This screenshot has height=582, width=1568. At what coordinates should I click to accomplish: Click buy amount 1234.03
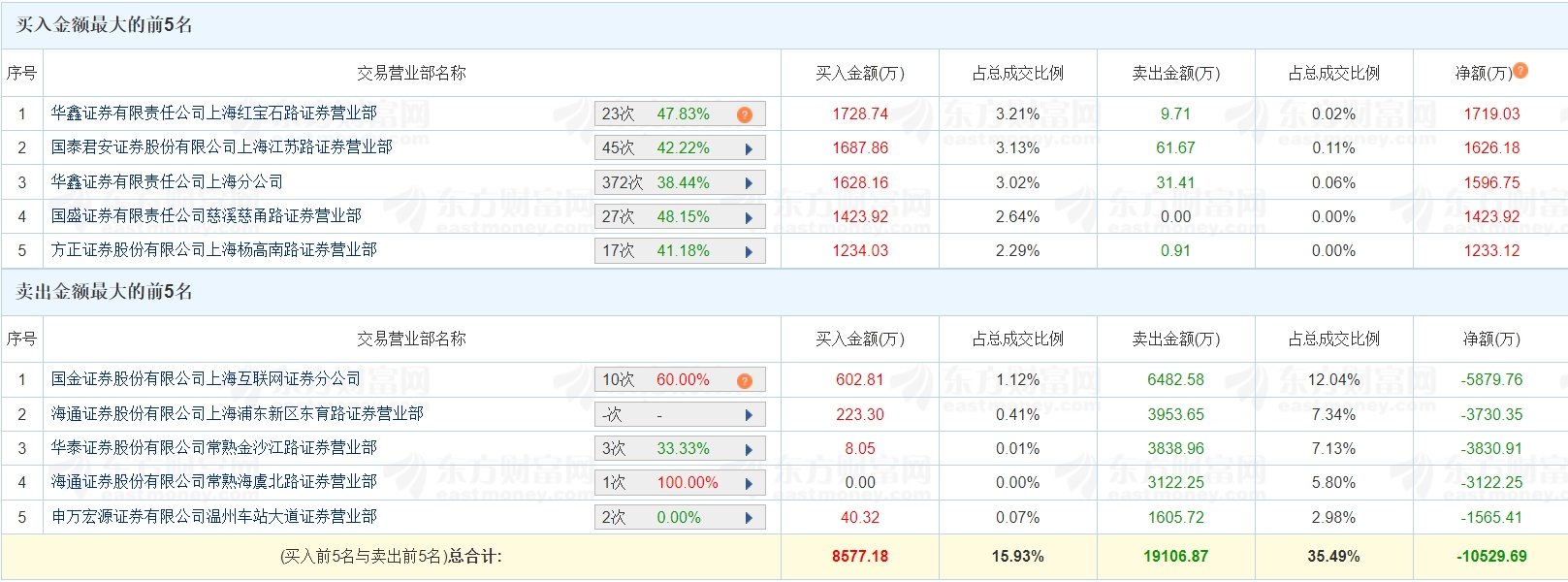pos(860,250)
